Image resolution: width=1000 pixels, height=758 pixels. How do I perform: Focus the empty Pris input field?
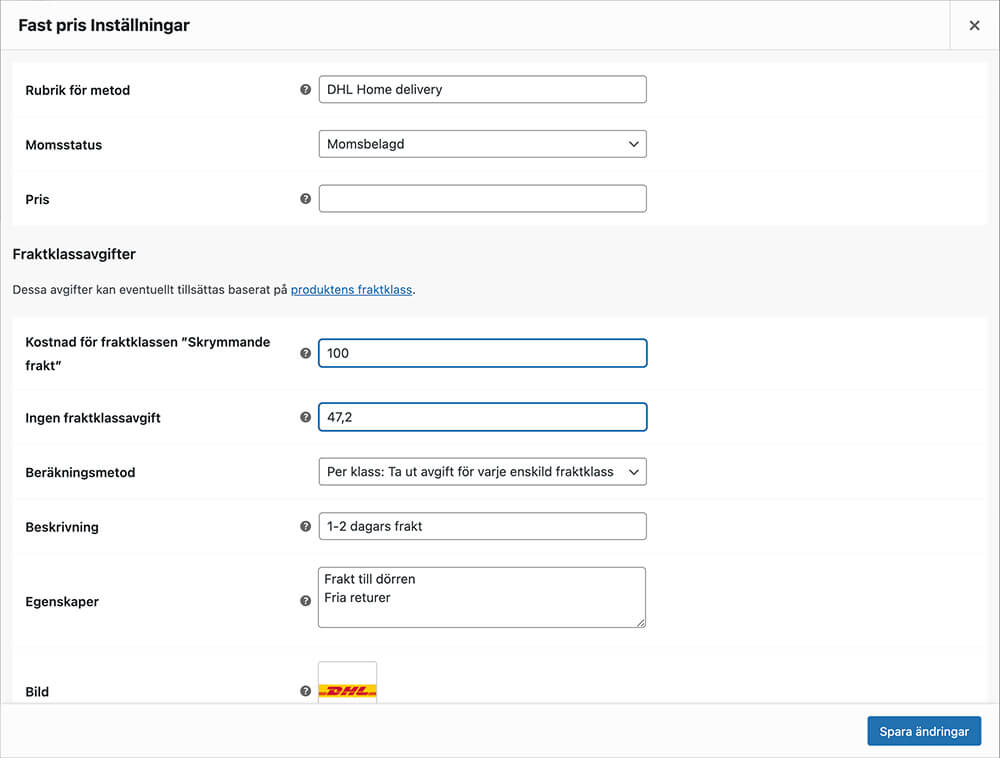click(x=482, y=198)
